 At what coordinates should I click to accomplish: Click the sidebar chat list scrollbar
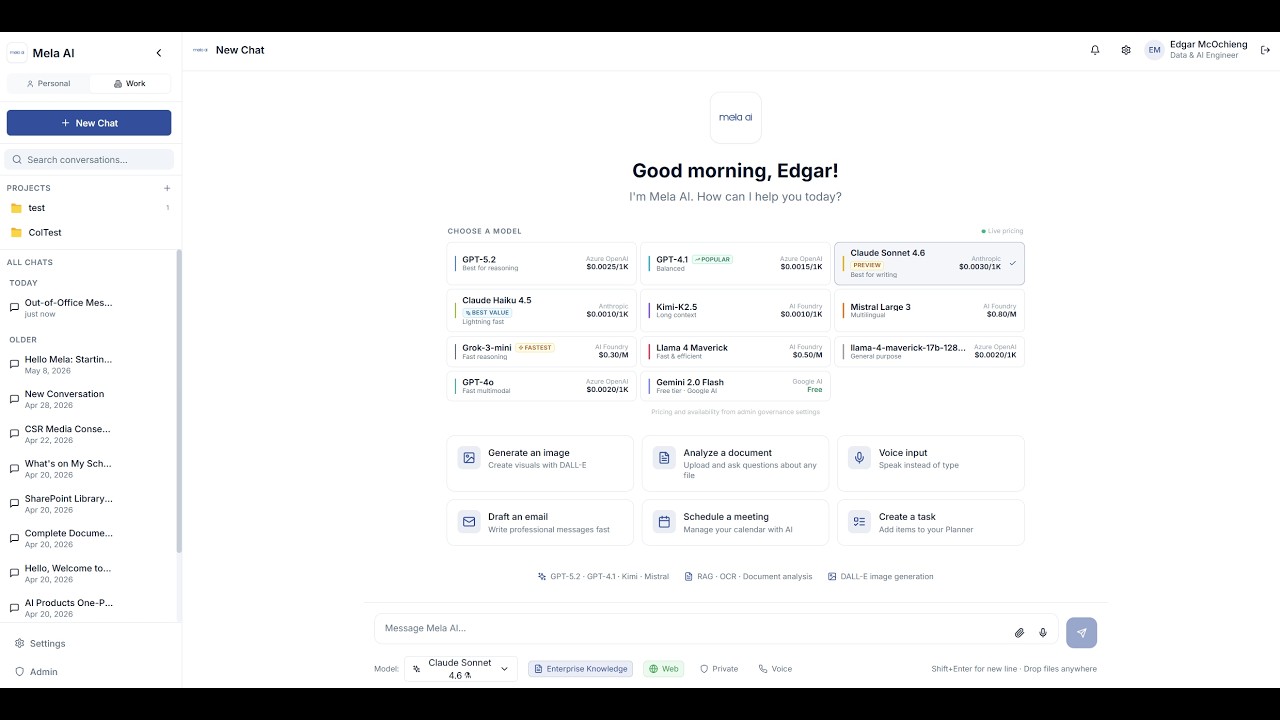[x=179, y=400]
